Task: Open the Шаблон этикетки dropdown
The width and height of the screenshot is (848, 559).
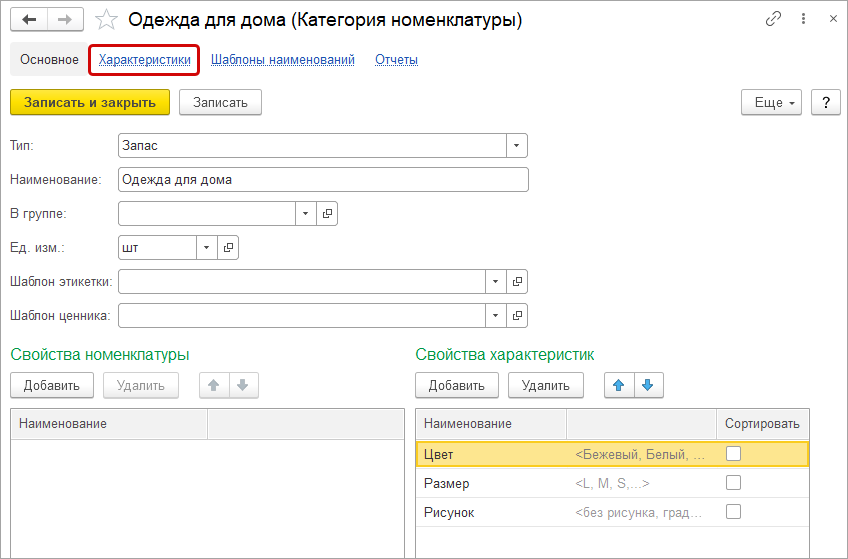Action: [495, 282]
